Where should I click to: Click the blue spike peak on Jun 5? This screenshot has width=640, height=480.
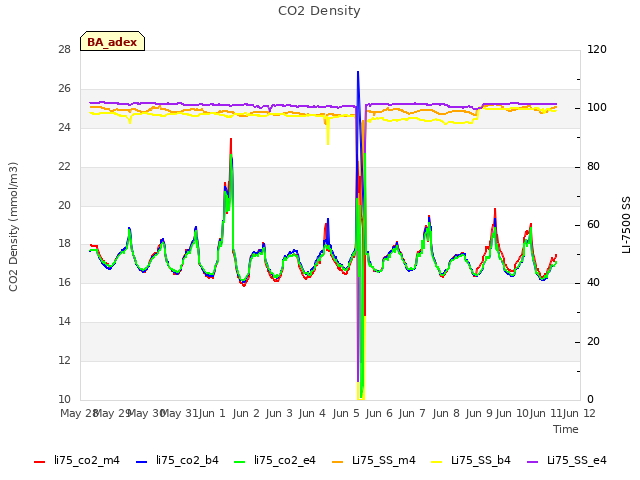click(x=358, y=72)
